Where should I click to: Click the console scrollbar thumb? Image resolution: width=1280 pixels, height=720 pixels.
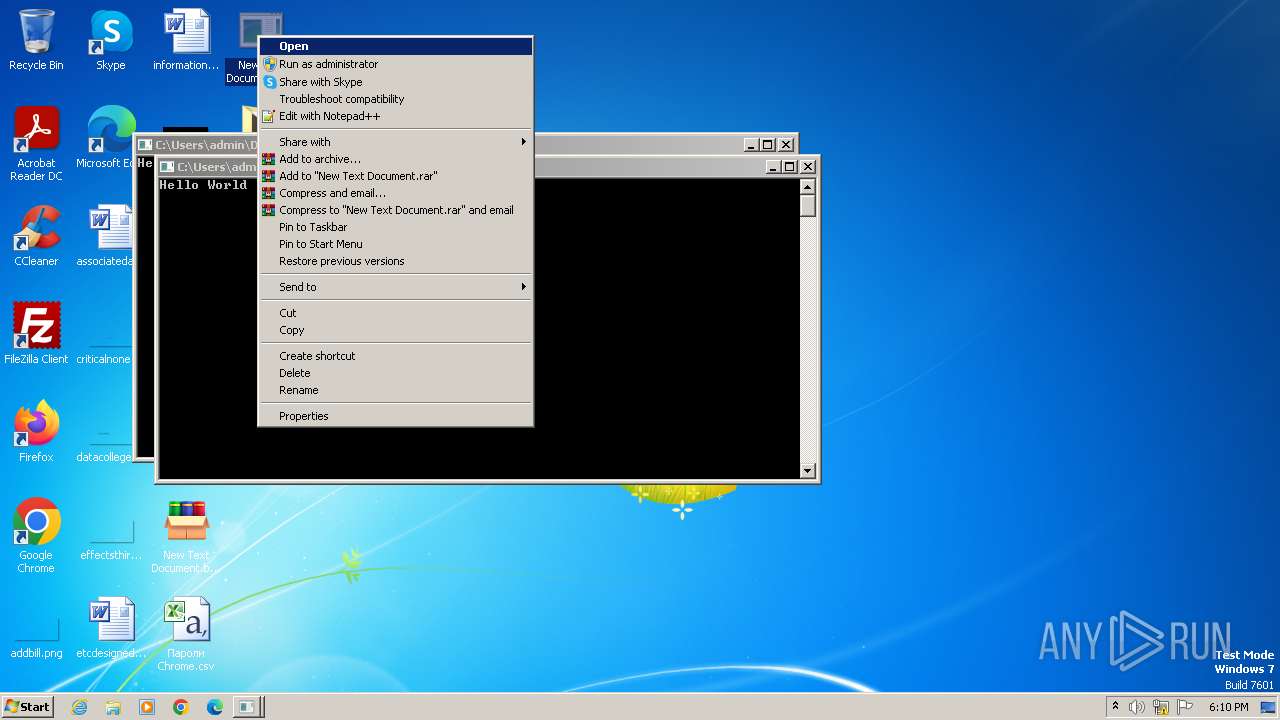tap(808, 206)
